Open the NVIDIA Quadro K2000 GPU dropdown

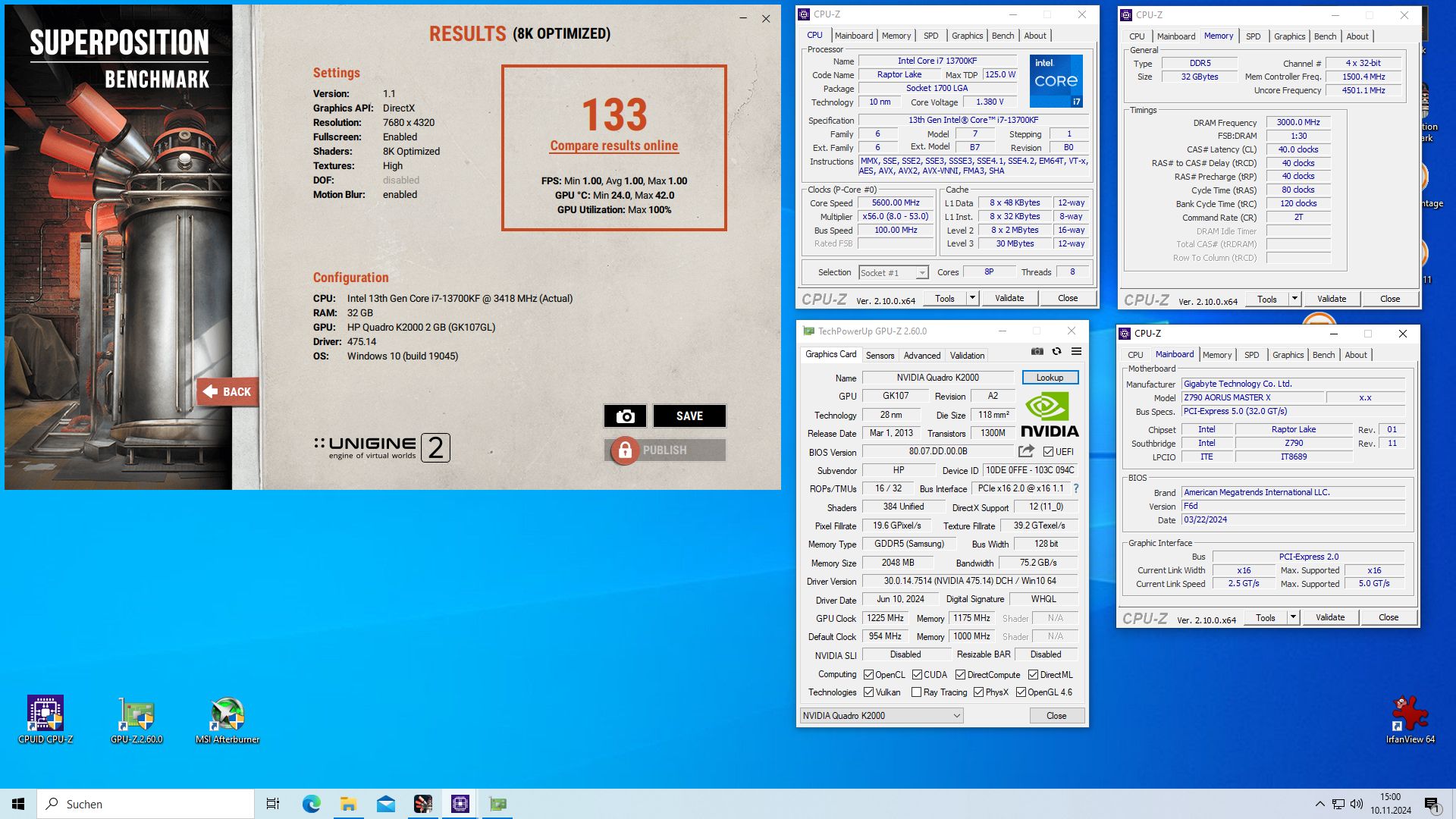pyautogui.click(x=881, y=715)
